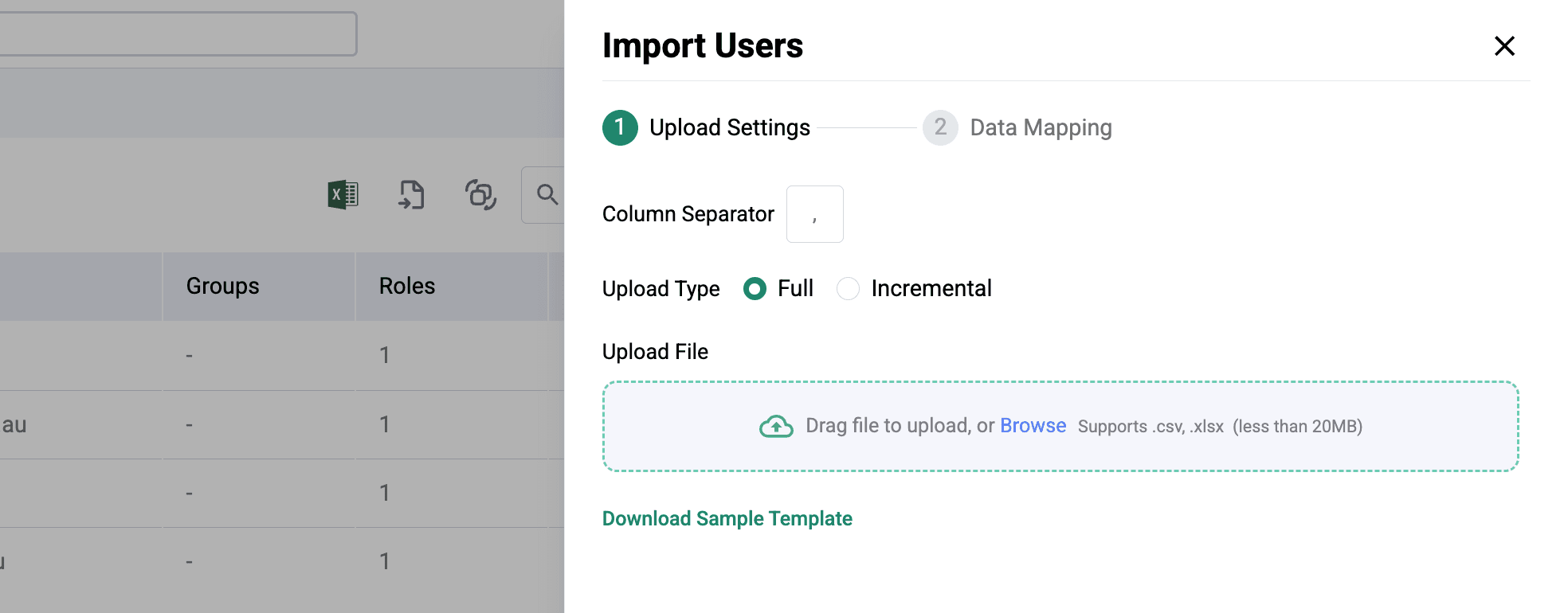Screen dimensions: 1568x613
Task: Click the Excel export icon
Action: pyautogui.click(x=343, y=194)
